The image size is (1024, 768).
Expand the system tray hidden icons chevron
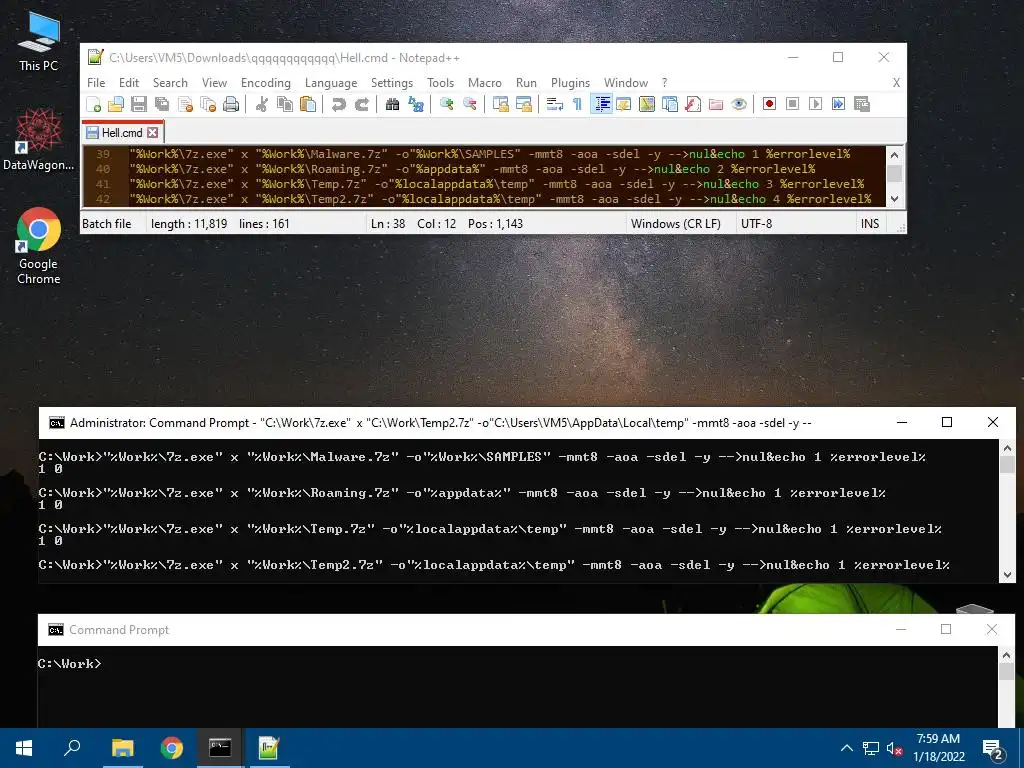point(846,748)
